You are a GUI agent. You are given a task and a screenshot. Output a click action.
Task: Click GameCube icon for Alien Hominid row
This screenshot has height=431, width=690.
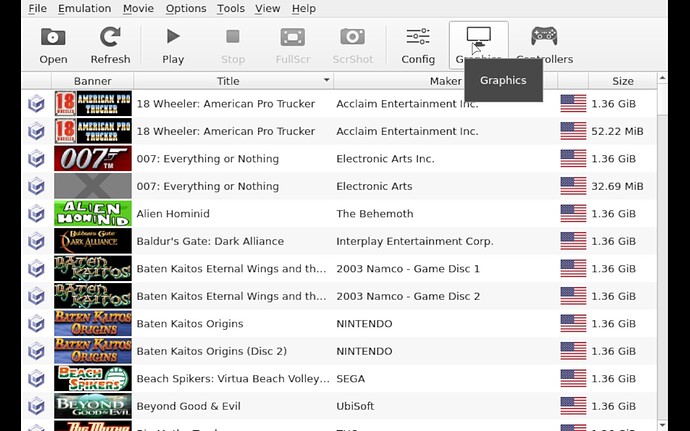tap(37, 214)
